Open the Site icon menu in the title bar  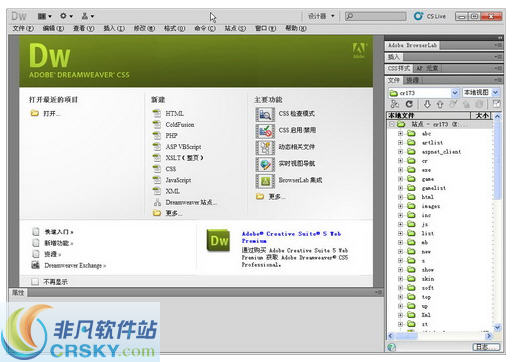point(88,16)
